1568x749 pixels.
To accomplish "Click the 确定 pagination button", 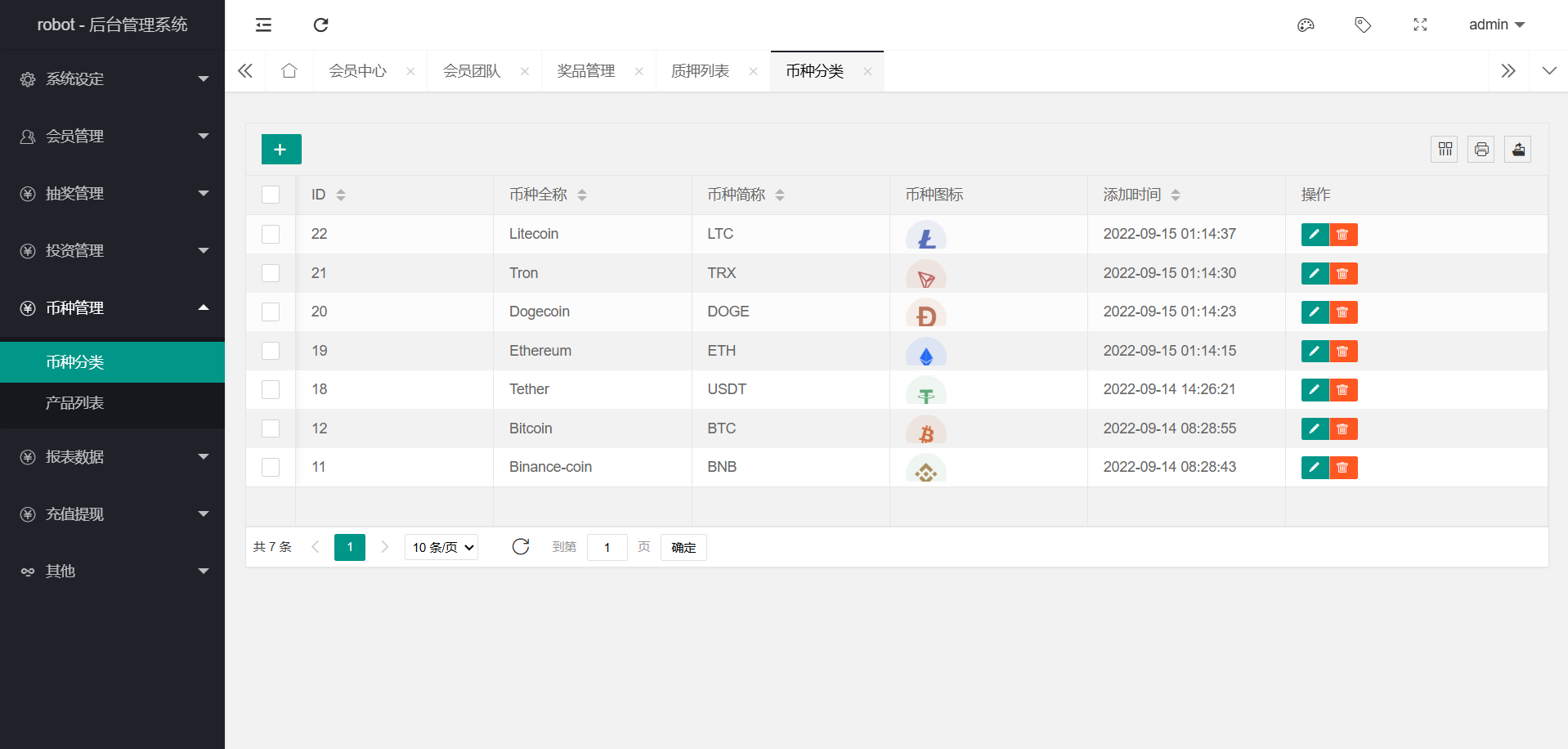I will pyautogui.click(x=683, y=548).
